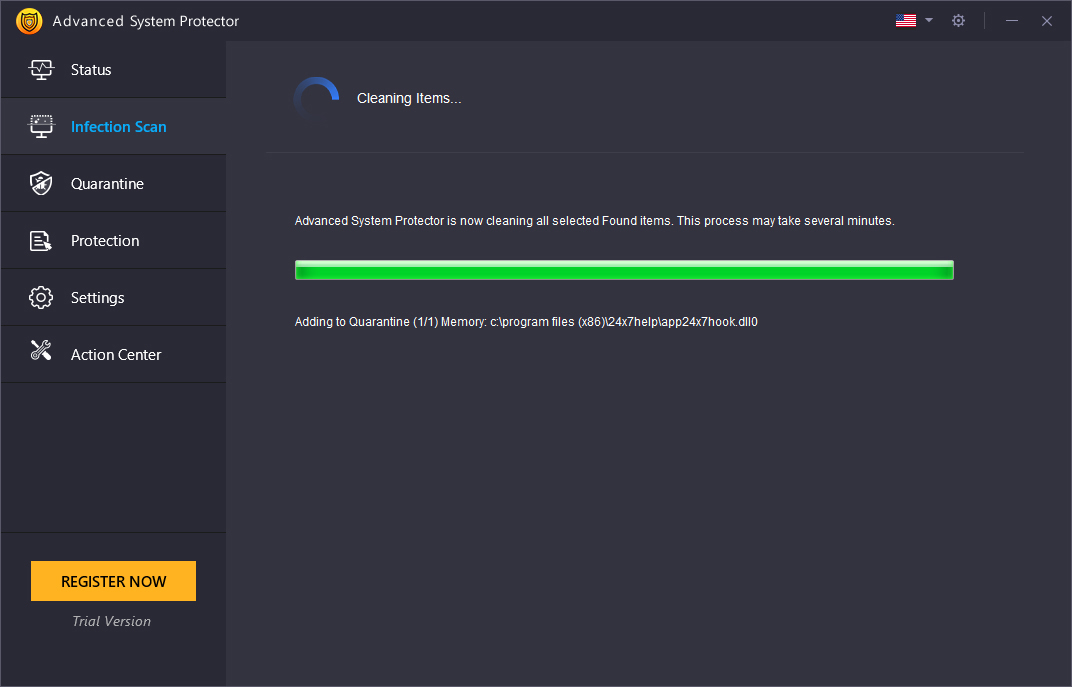
Task: Click the US flag language icon
Action: [x=906, y=21]
